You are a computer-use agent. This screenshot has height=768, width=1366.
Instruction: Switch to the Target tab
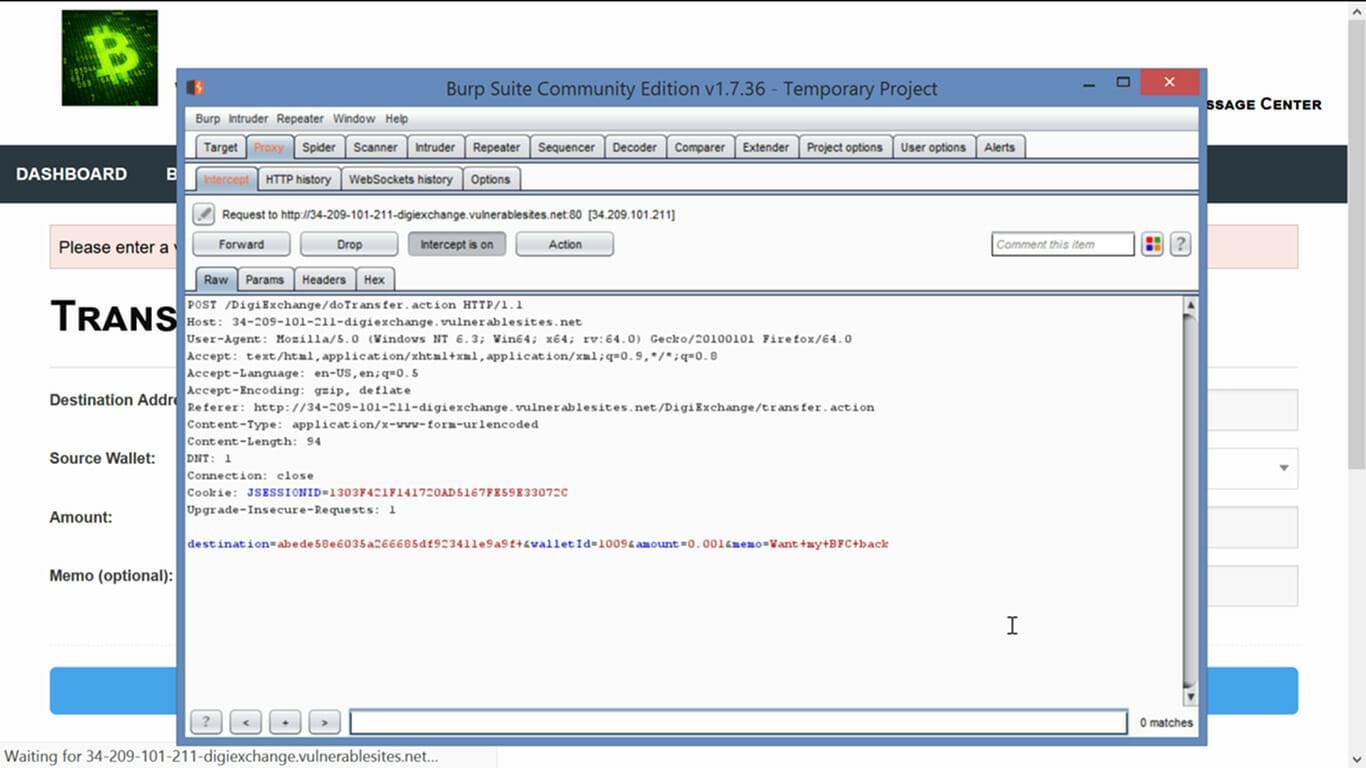[x=220, y=147]
